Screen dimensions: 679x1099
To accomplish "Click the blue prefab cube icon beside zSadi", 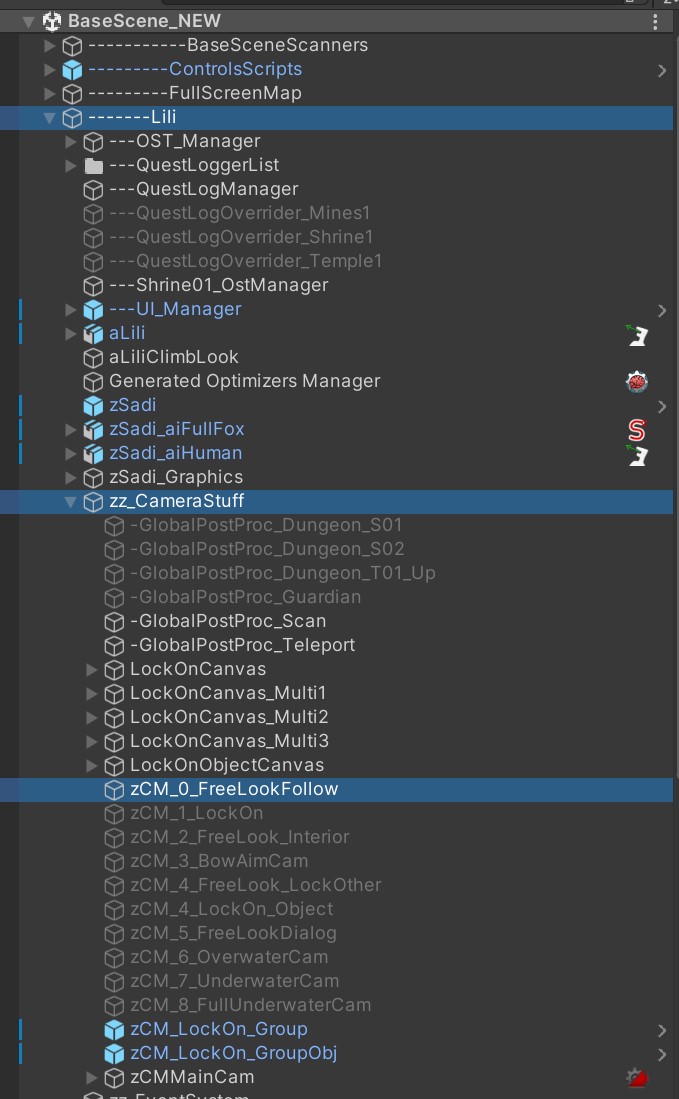I will pos(94,405).
